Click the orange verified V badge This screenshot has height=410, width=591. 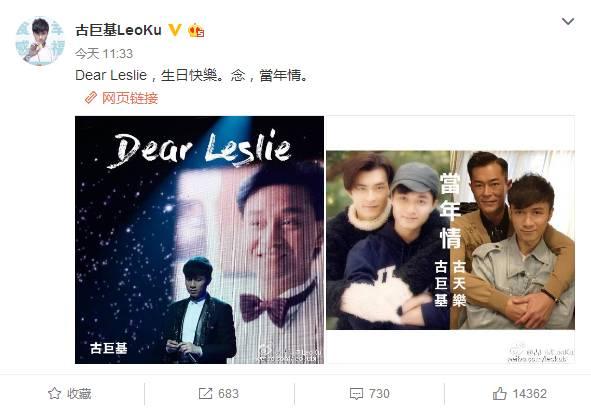pos(175,29)
